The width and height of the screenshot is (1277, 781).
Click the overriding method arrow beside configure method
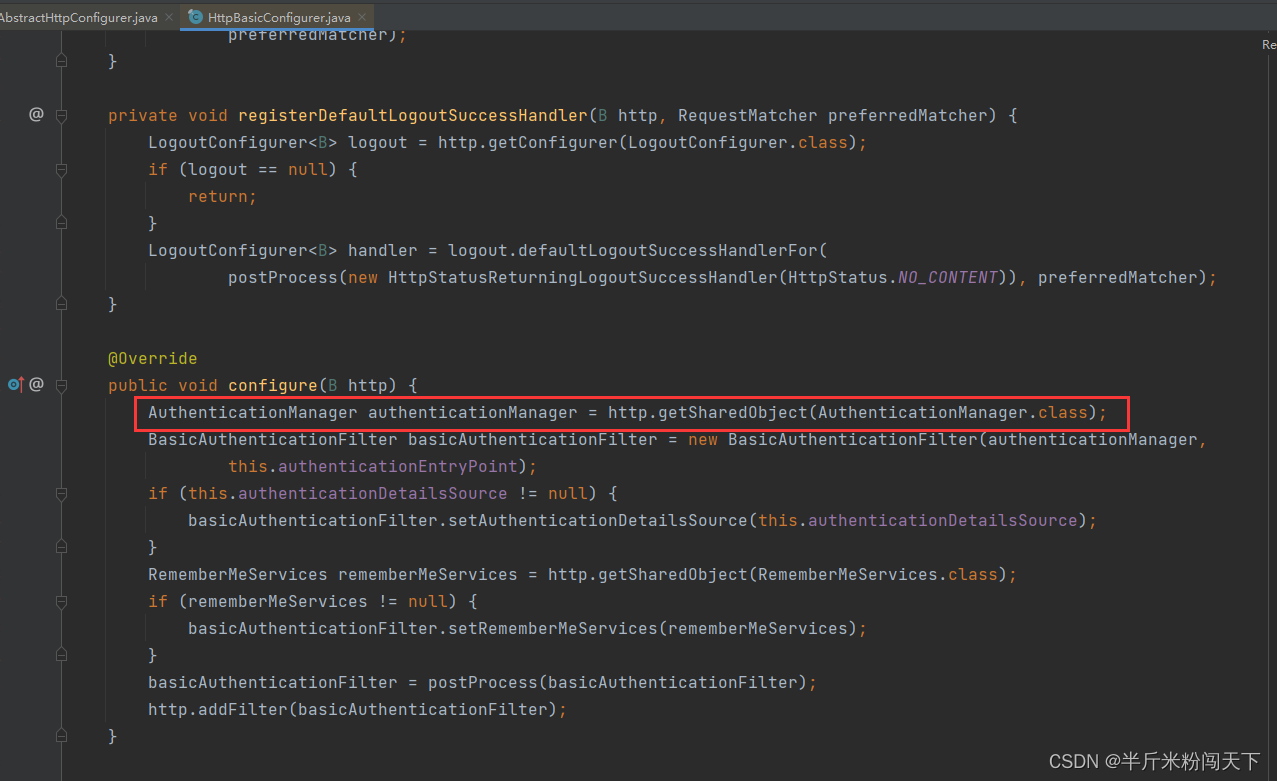click(x=15, y=384)
